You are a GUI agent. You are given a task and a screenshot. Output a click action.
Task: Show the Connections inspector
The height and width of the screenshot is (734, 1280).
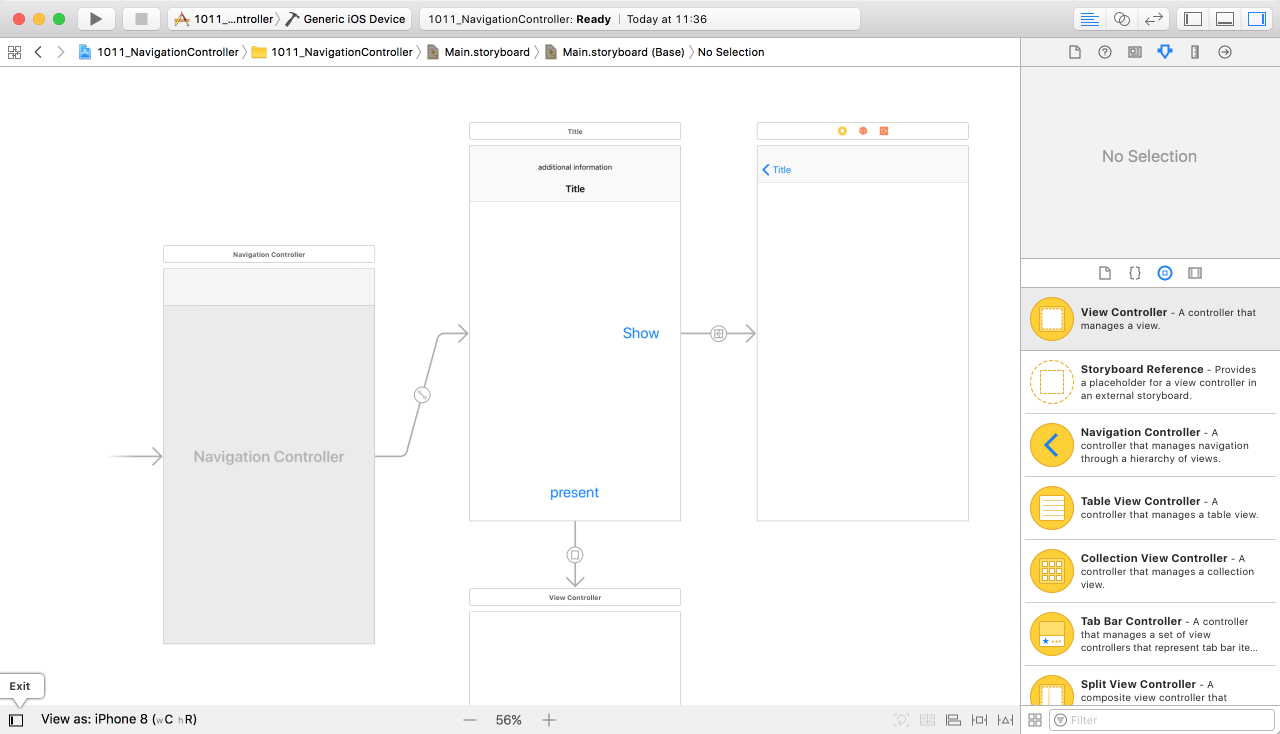click(x=1225, y=52)
